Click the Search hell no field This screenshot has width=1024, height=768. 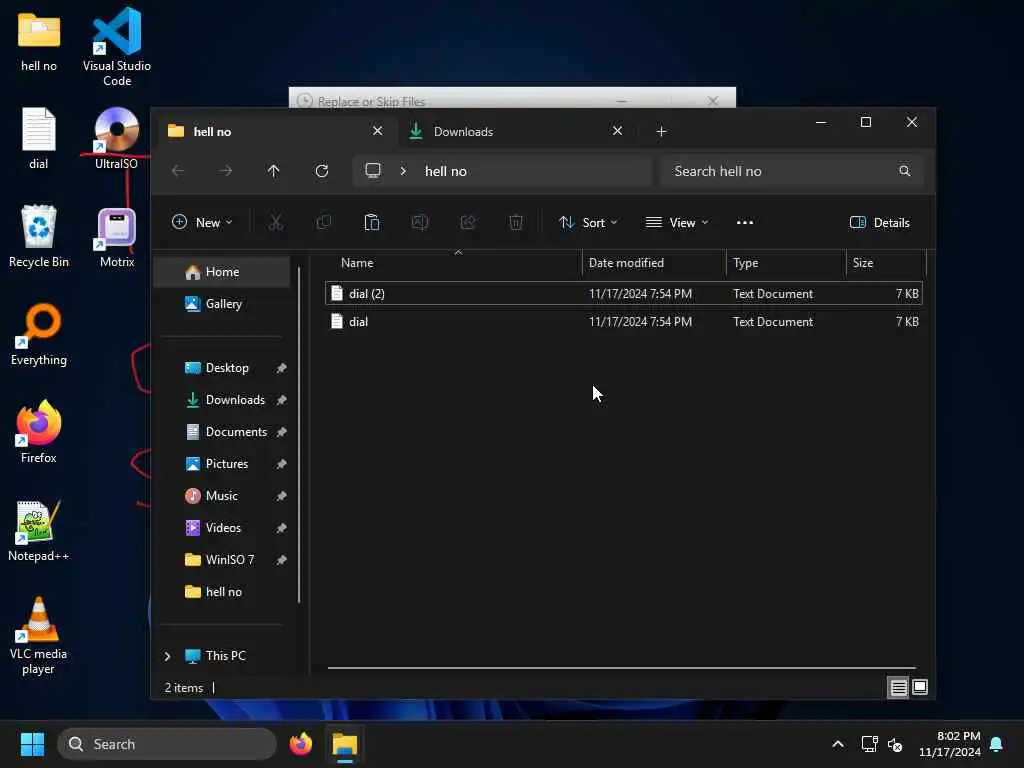tap(792, 171)
